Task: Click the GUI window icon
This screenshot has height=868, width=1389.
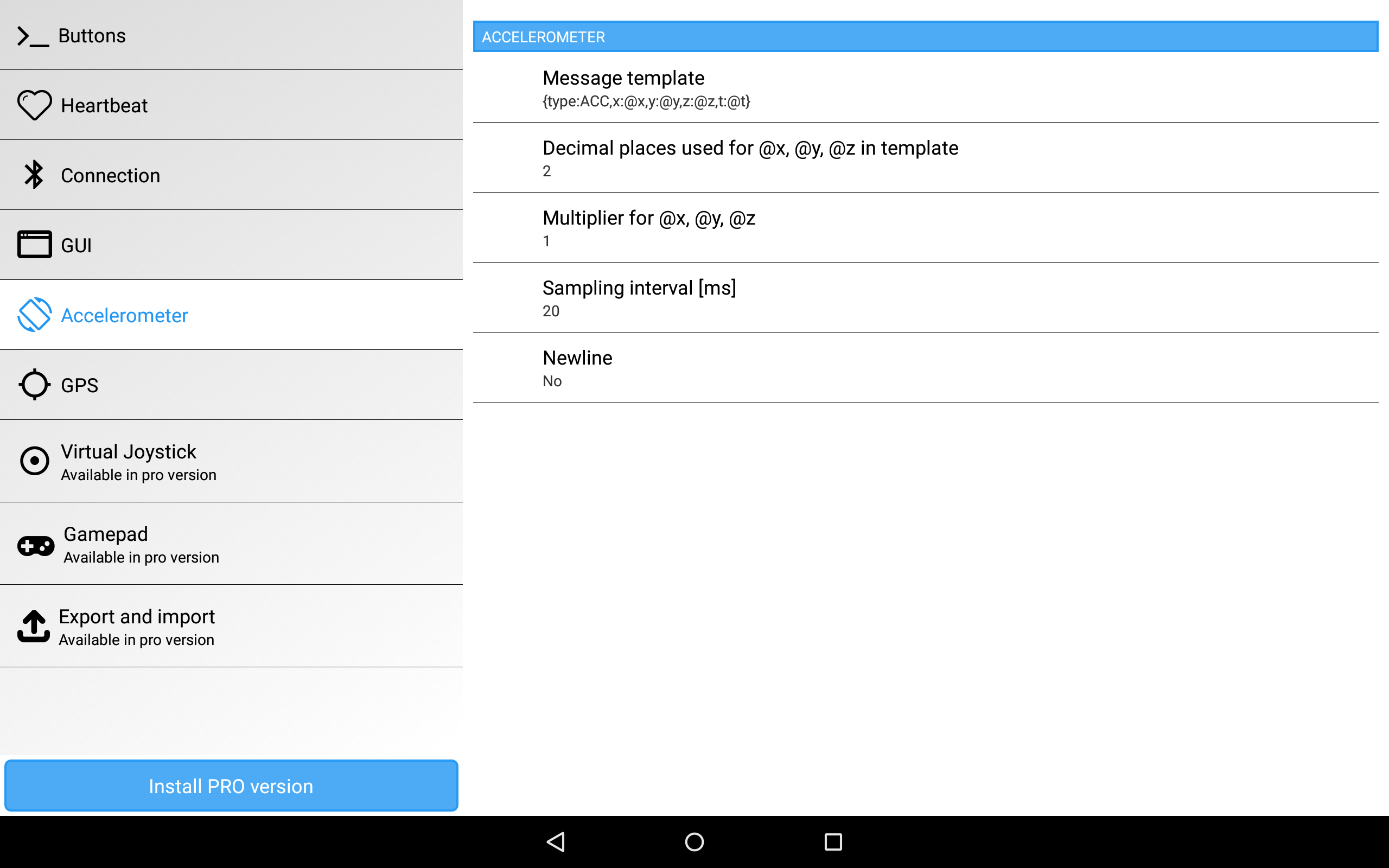Action: point(34,245)
